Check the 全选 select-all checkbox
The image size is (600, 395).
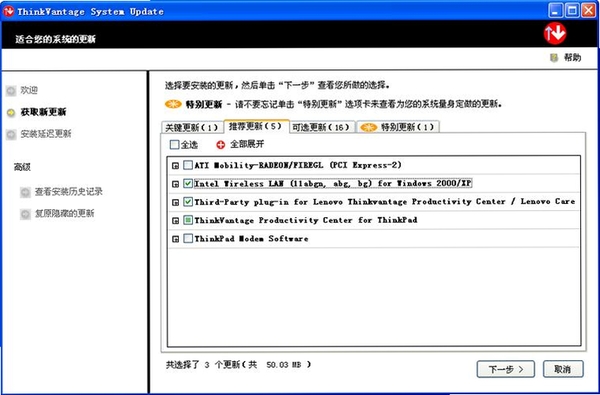pos(174,144)
